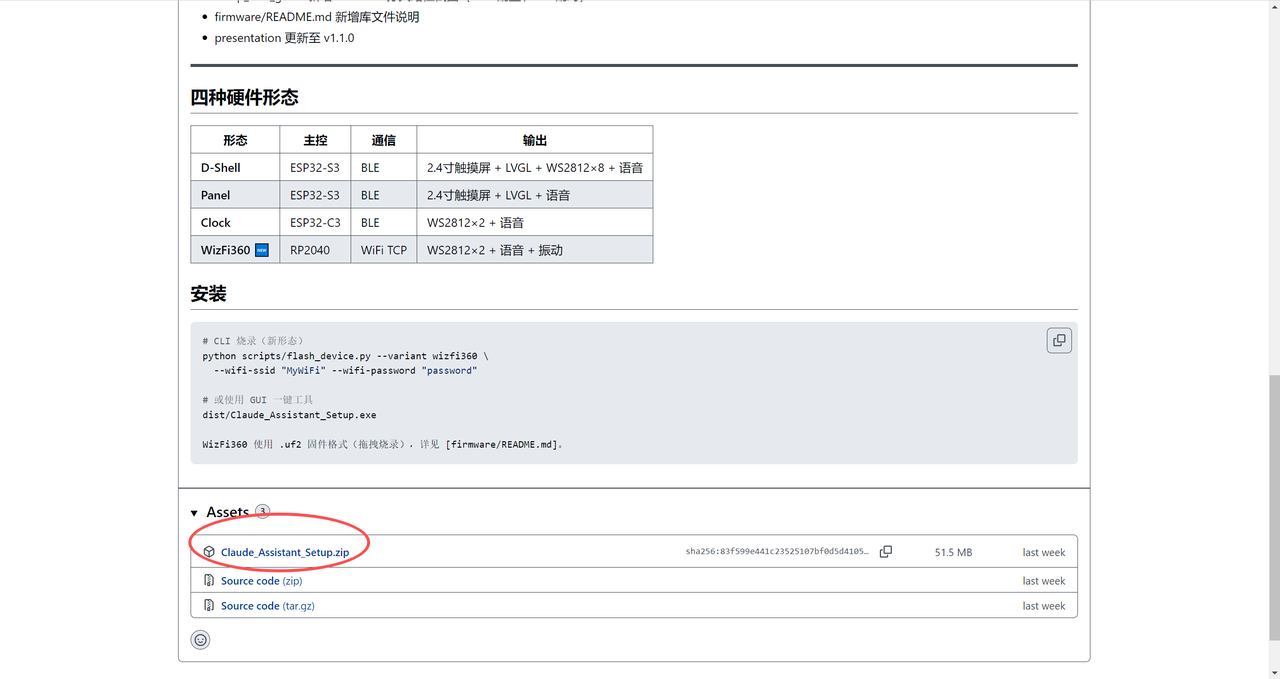Click the 主控 column header
The image size is (1280, 679).
click(x=315, y=140)
